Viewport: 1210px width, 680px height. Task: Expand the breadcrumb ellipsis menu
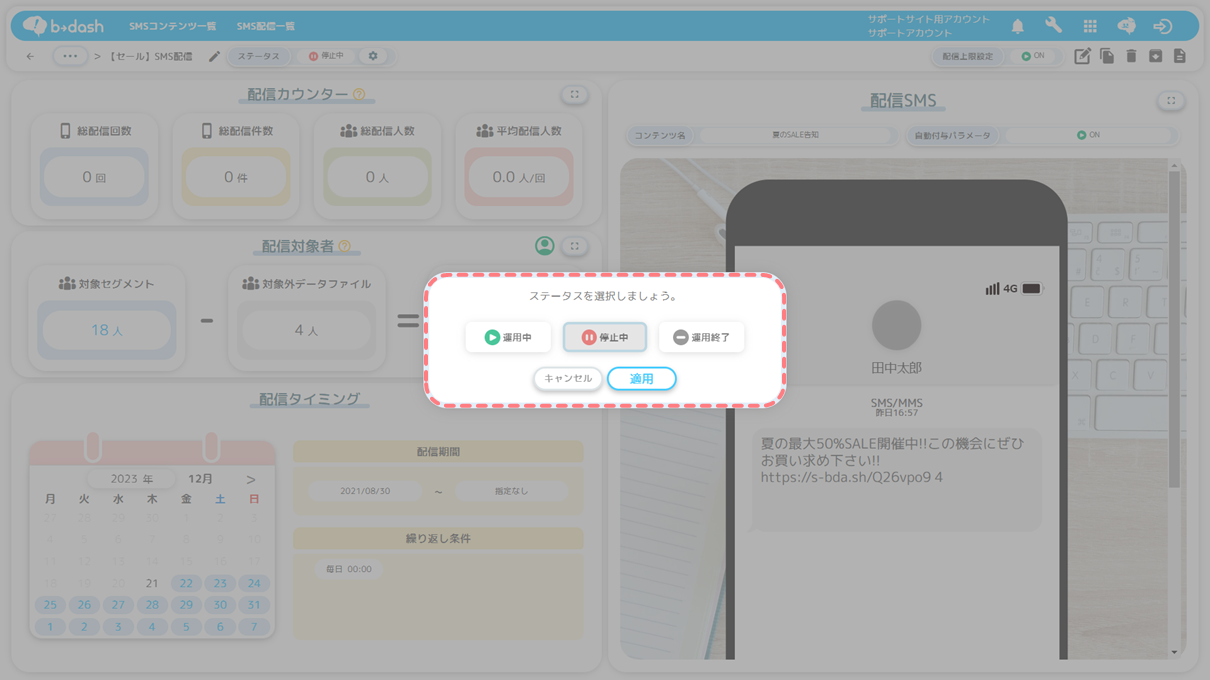click(x=69, y=56)
